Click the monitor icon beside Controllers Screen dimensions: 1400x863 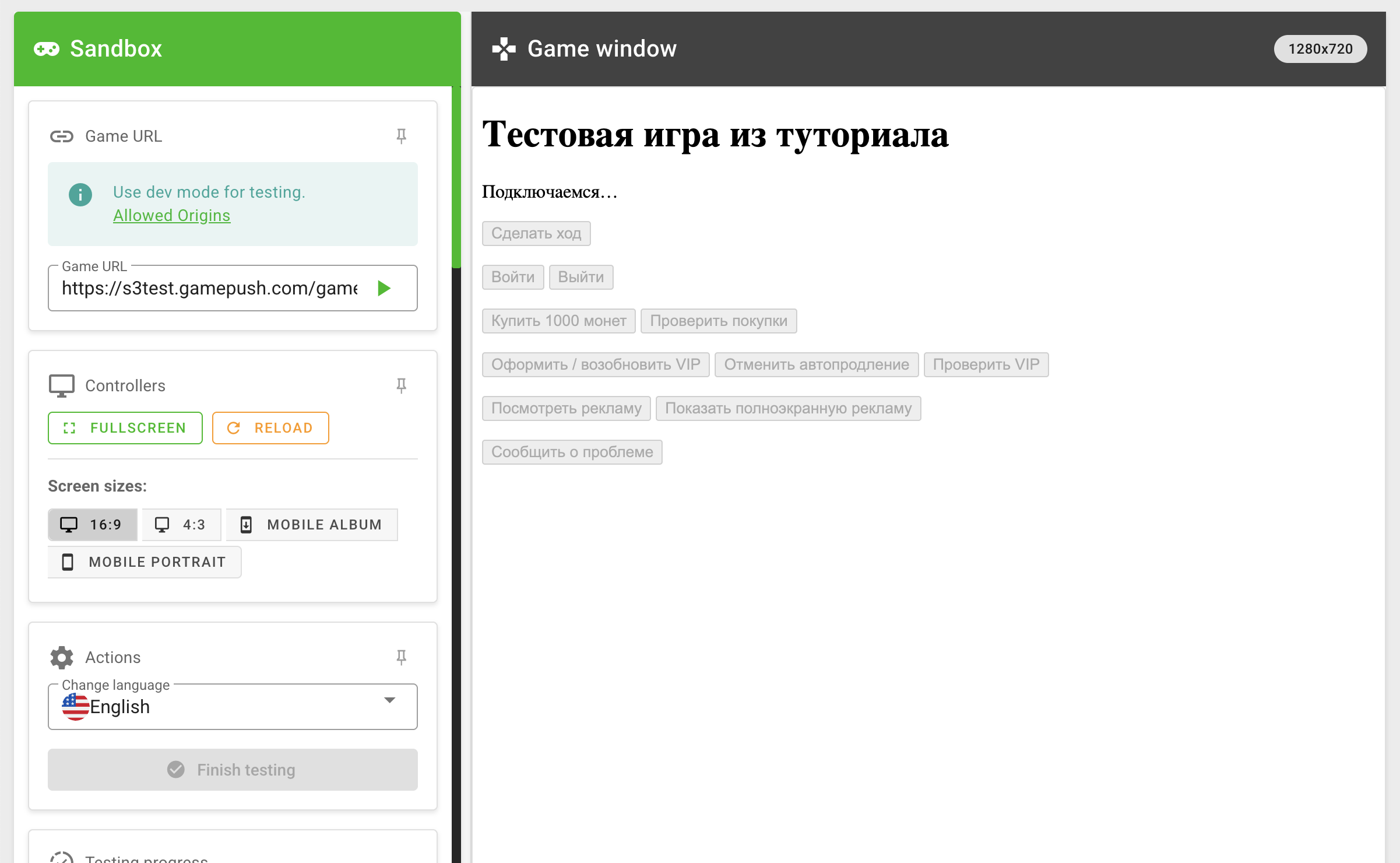(61, 385)
